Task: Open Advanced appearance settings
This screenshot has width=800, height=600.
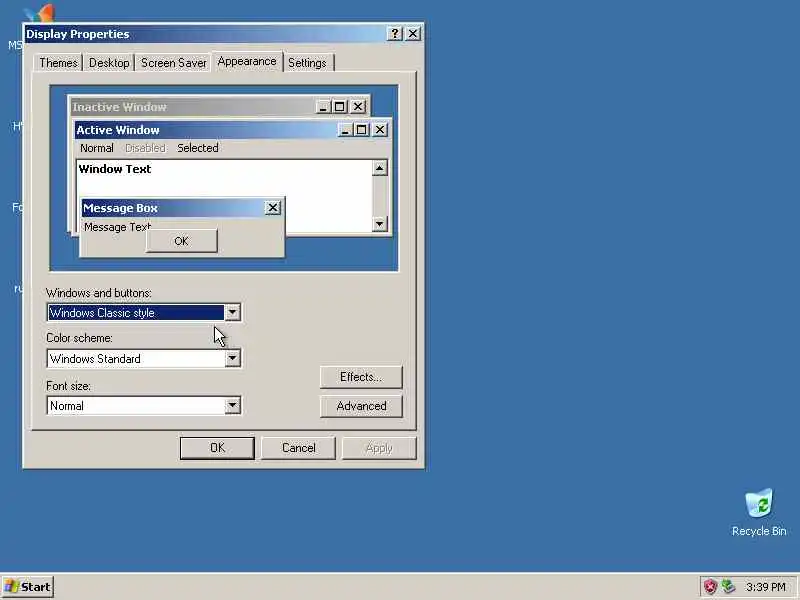Action: click(x=361, y=406)
